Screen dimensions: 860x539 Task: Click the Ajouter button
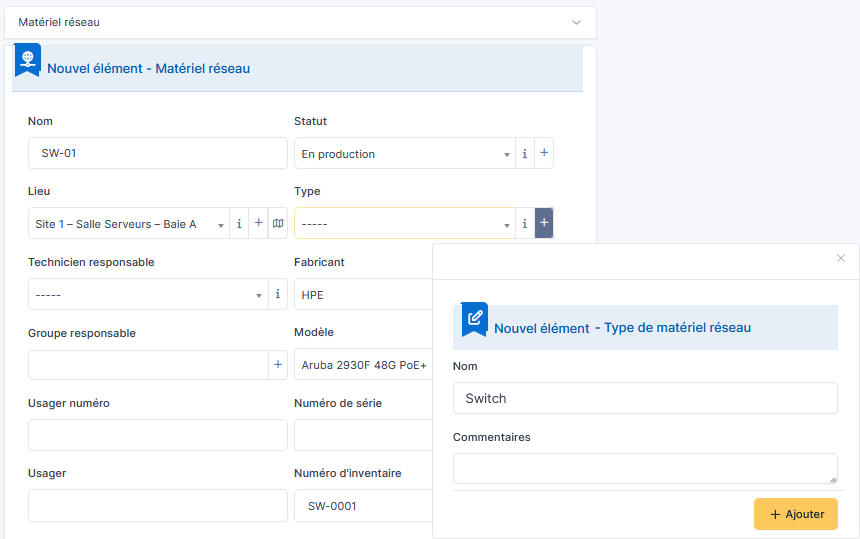click(x=796, y=514)
